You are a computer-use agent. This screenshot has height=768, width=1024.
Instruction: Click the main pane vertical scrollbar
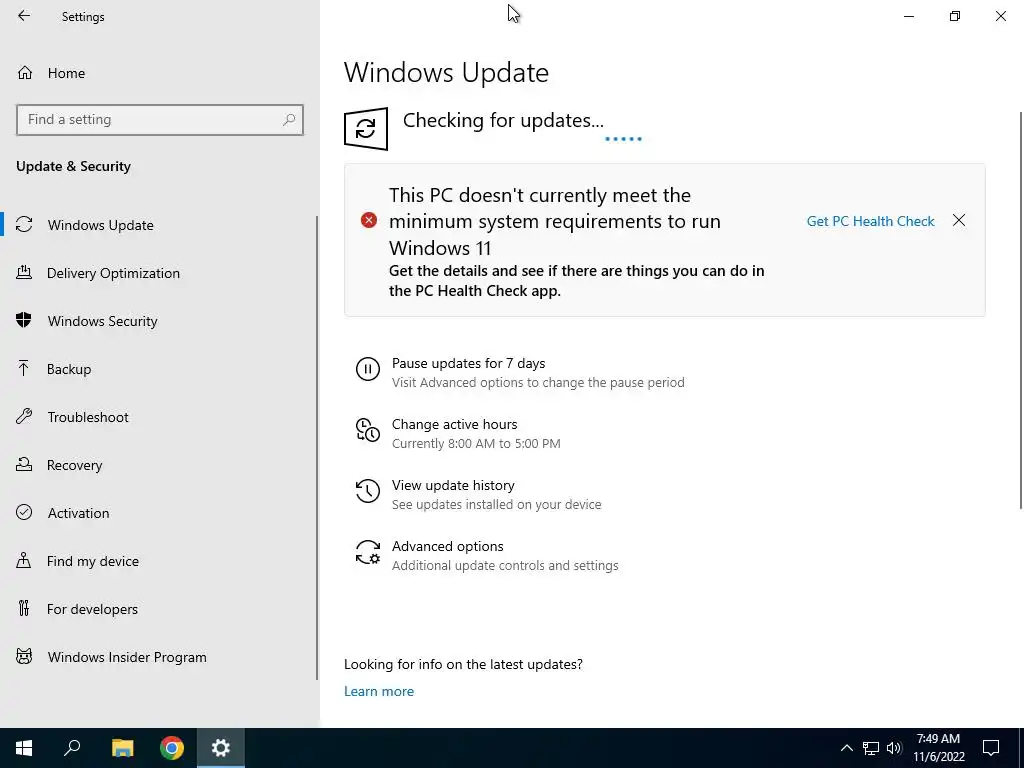coord(1021,310)
